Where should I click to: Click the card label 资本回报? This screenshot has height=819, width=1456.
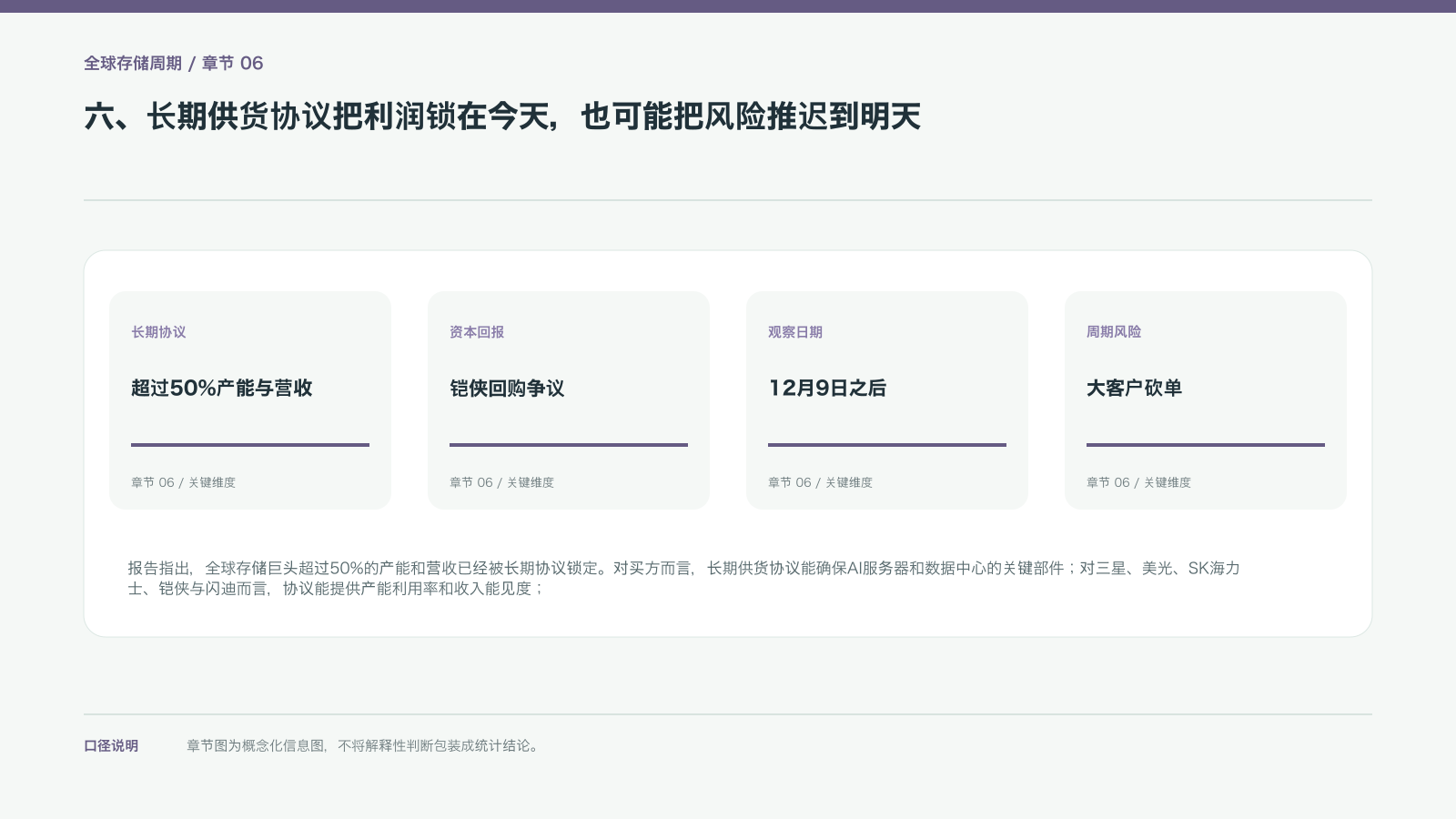[x=477, y=332]
